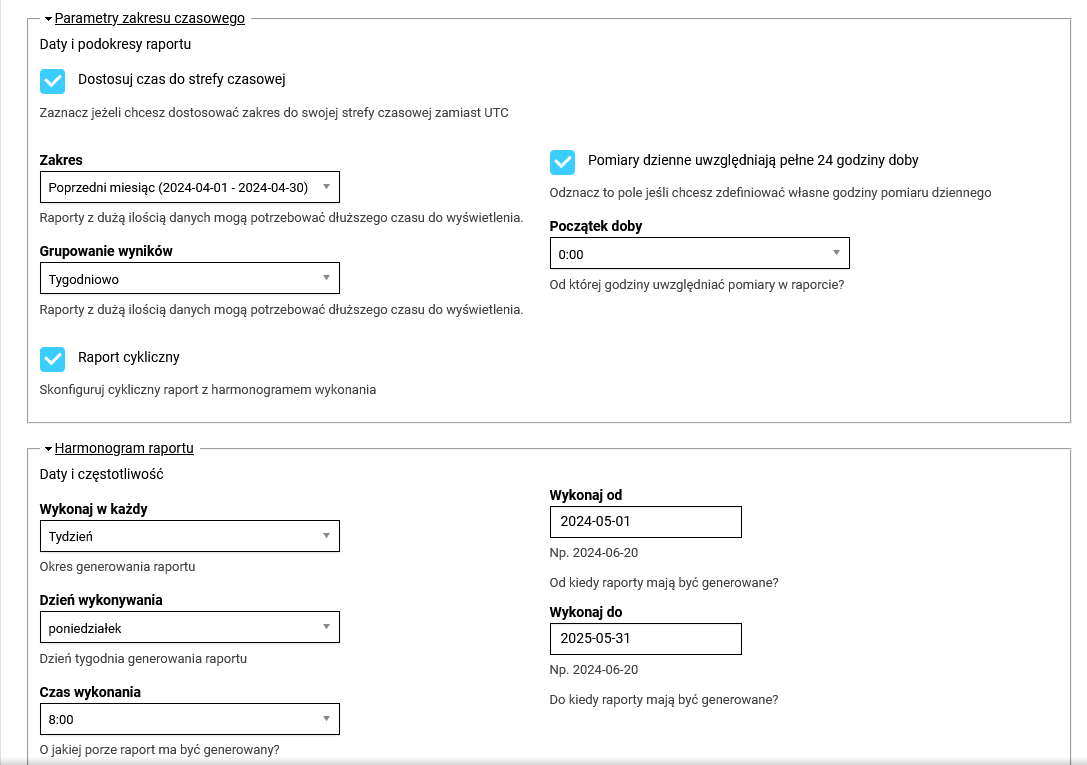
Task: Click the arrow icon in poniedziałek combo box
Action: coord(326,627)
